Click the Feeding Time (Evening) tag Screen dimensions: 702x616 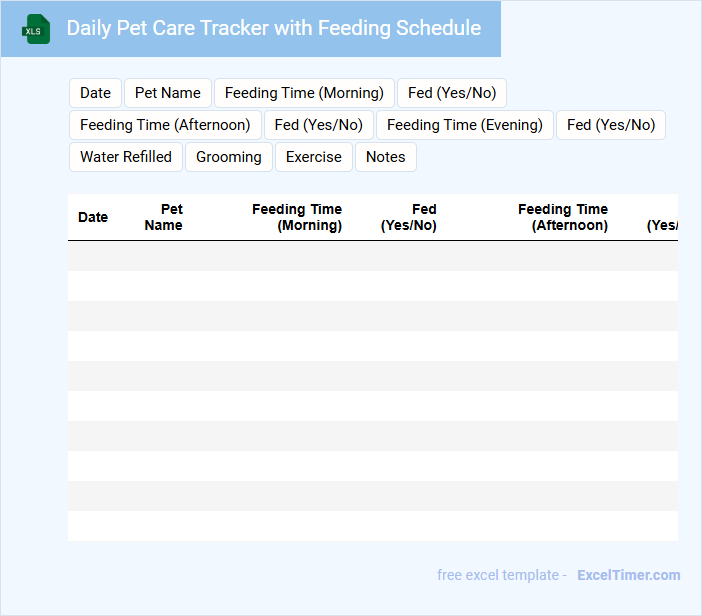[x=465, y=125]
